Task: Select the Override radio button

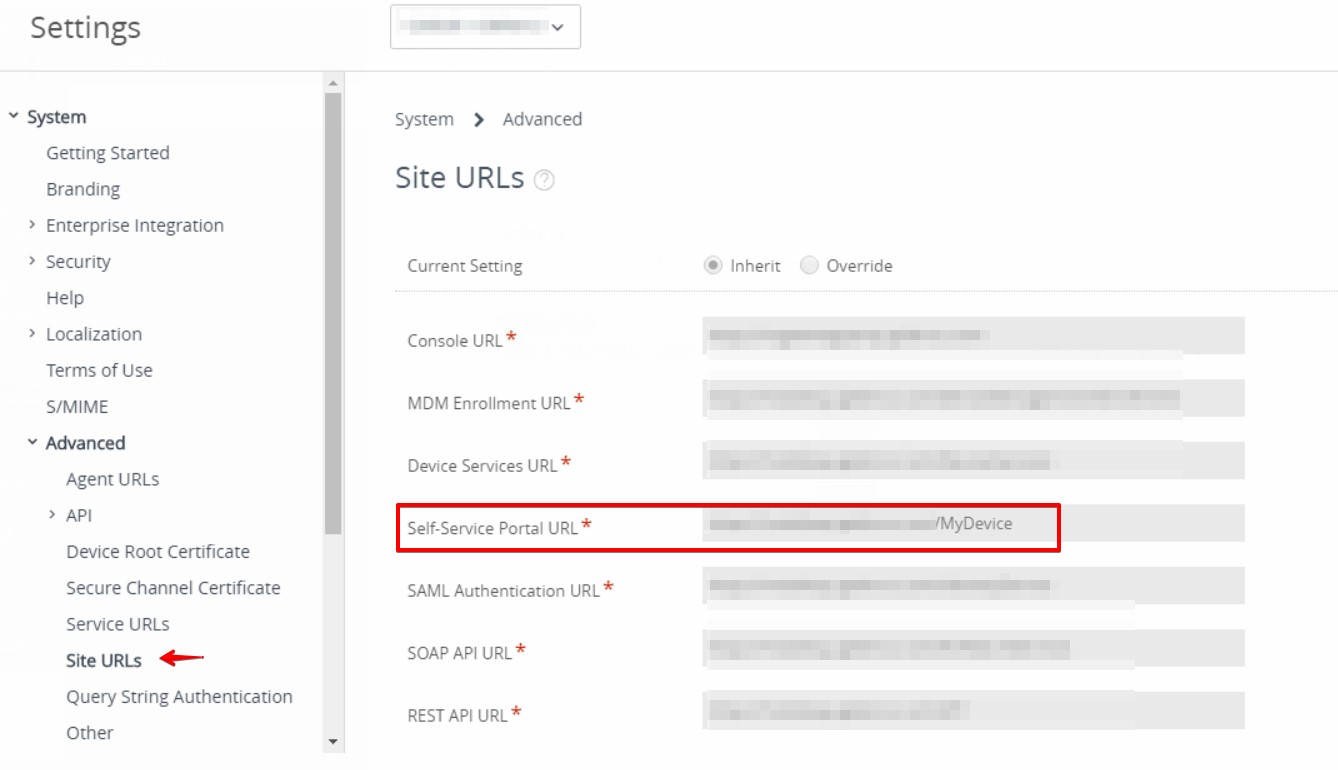Action: [809, 266]
